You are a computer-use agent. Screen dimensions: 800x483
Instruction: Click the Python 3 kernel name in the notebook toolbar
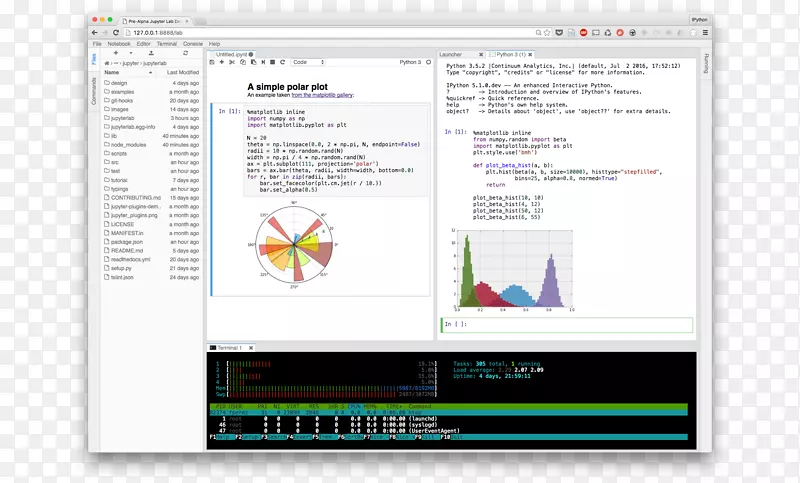(410, 62)
